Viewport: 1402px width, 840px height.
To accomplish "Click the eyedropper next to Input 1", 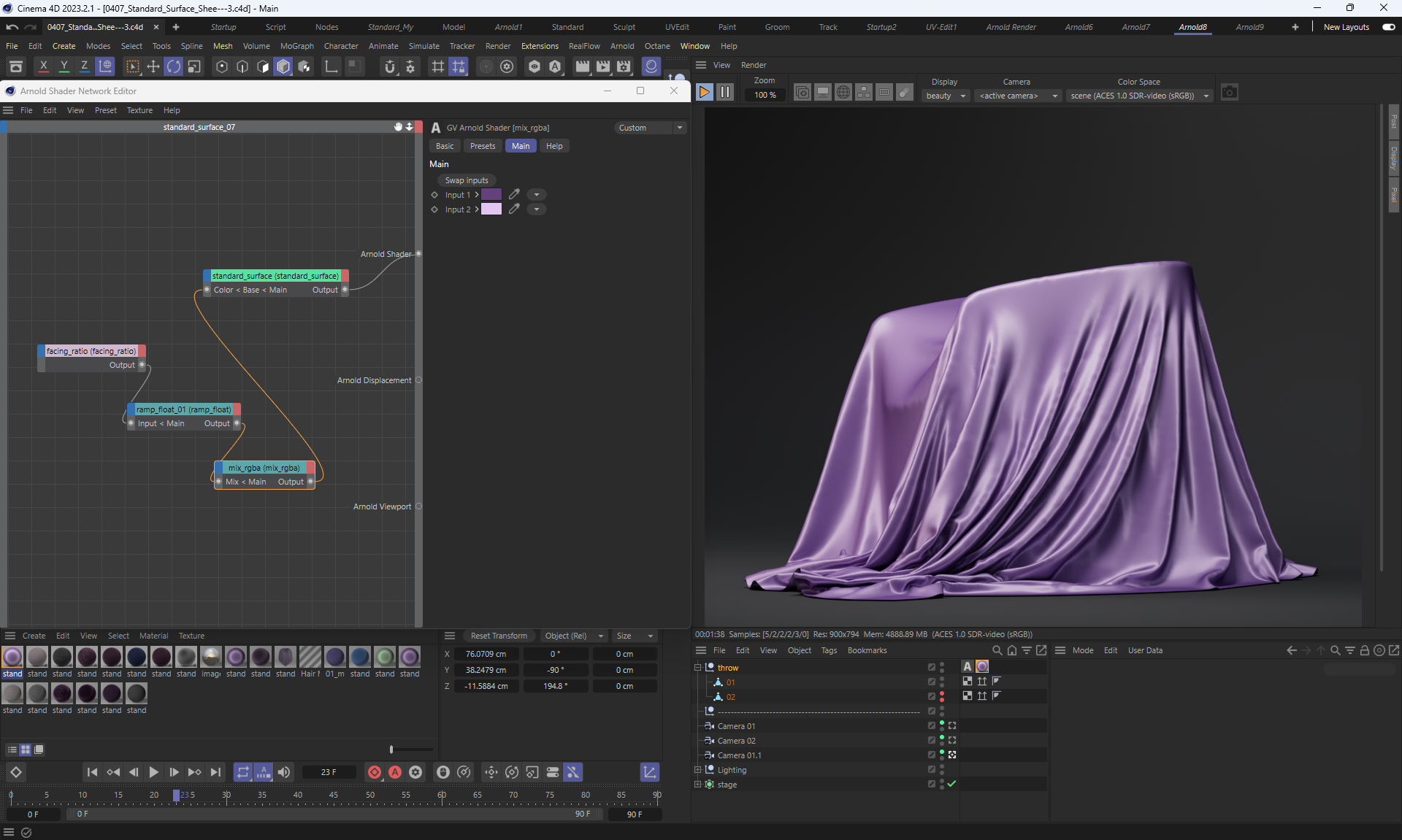I will pos(514,195).
